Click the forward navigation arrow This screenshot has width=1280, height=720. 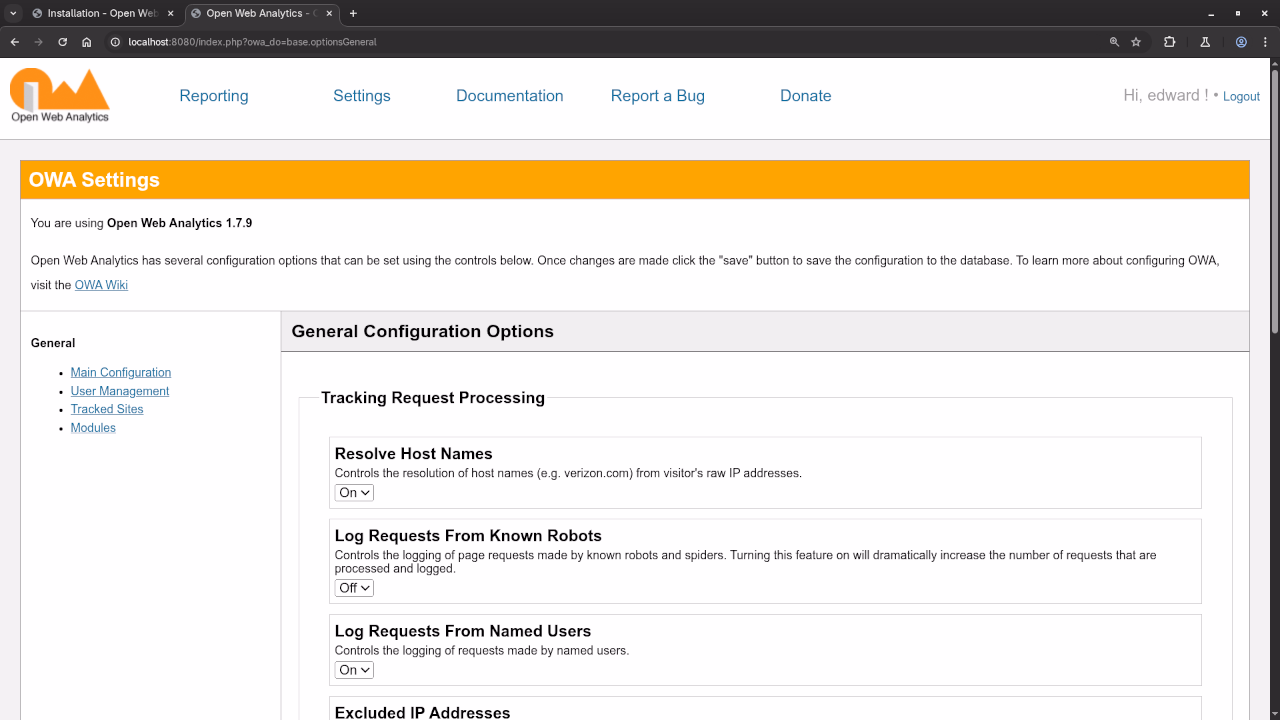[x=39, y=42]
